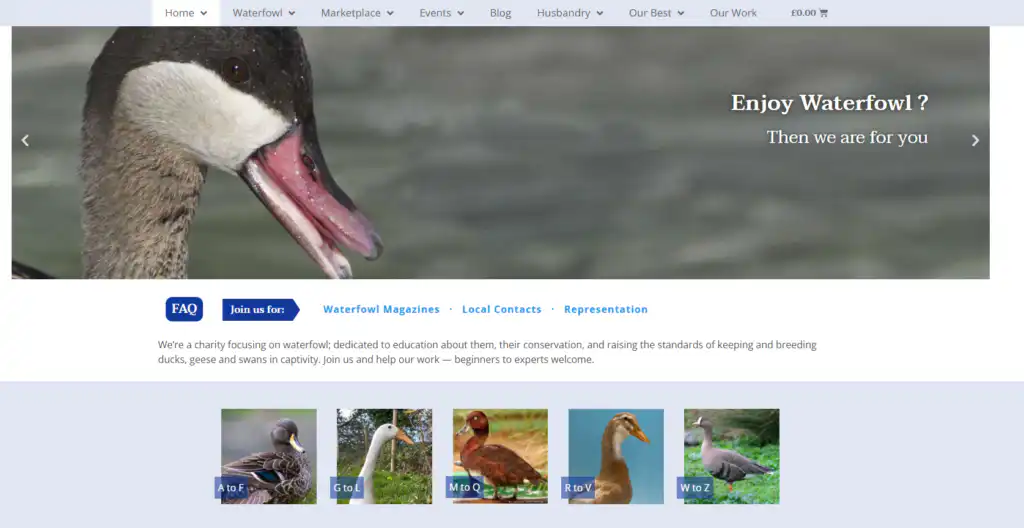1024x528 pixels.
Task: Browse the W to Z goose thumbnail
Action: click(731, 456)
